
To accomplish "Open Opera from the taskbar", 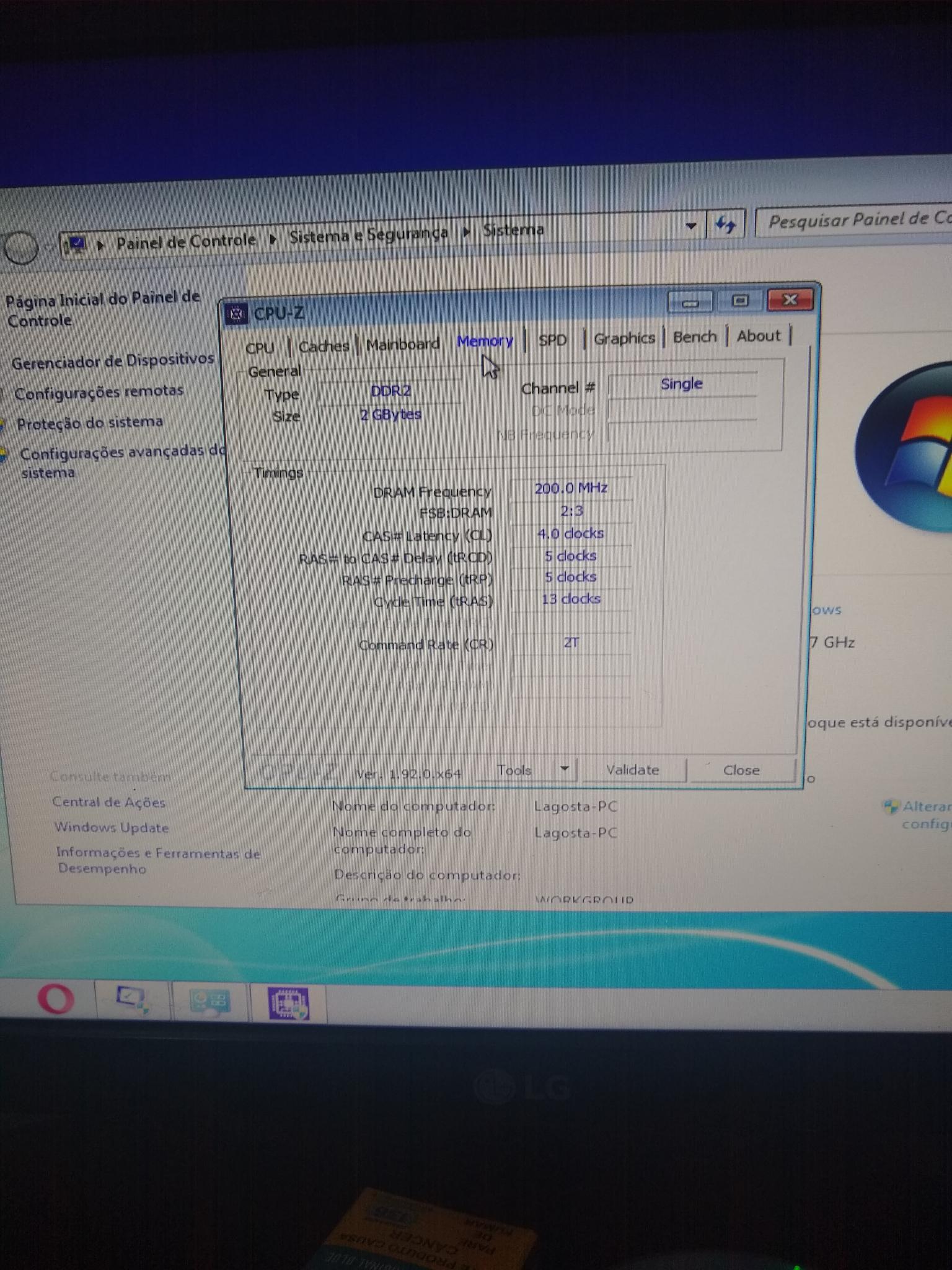I will coord(56,998).
